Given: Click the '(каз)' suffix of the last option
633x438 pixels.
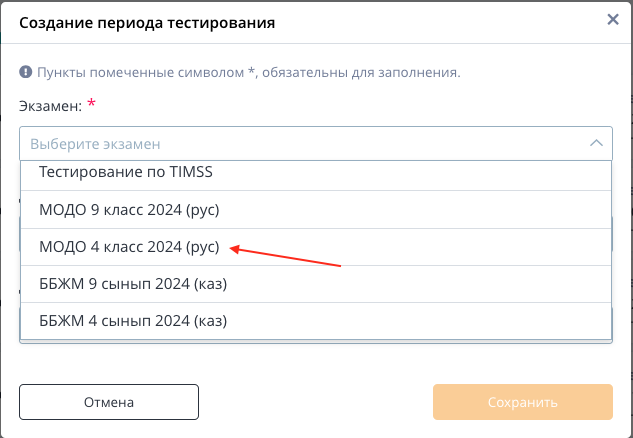Looking at the screenshot, I should (210, 321).
